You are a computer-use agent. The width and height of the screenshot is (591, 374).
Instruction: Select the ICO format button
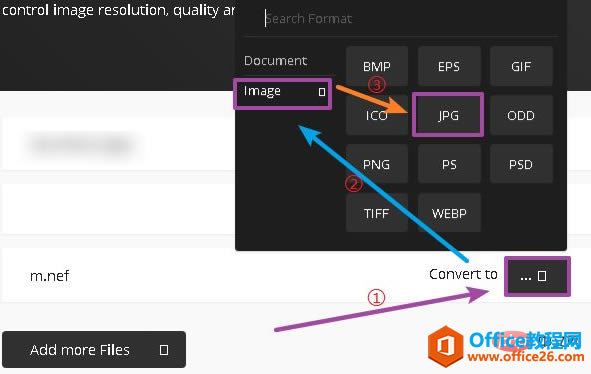coord(377,115)
